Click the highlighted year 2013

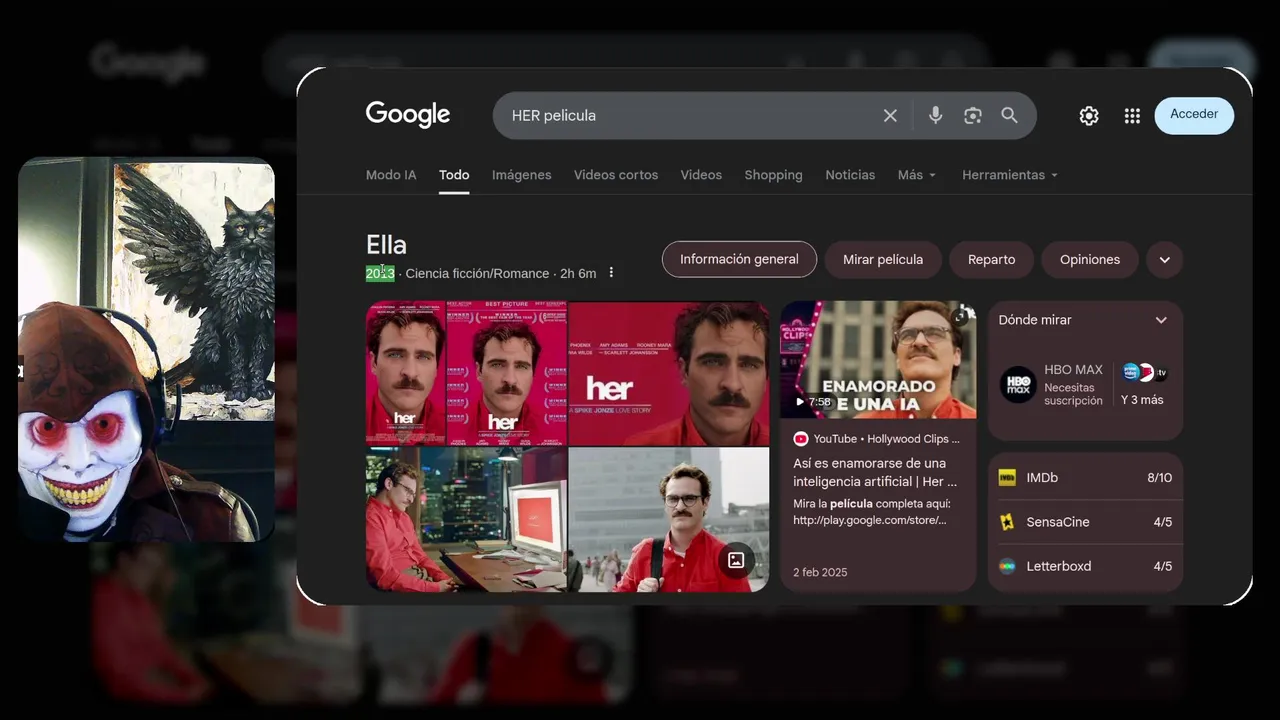(380, 273)
